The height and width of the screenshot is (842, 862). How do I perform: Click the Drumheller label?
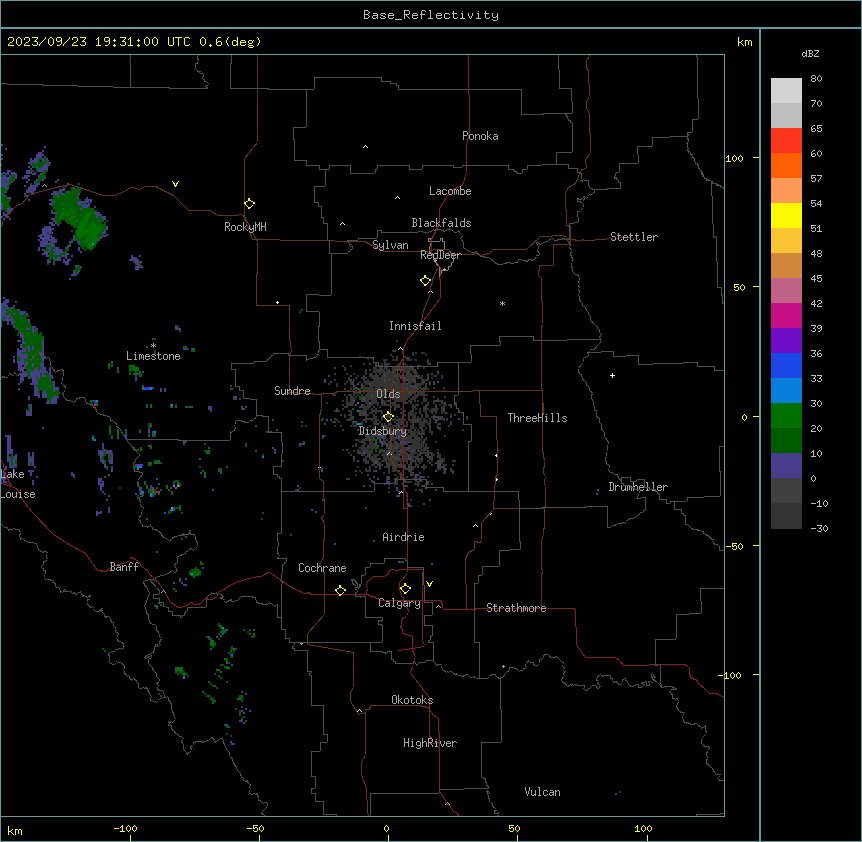point(638,487)
